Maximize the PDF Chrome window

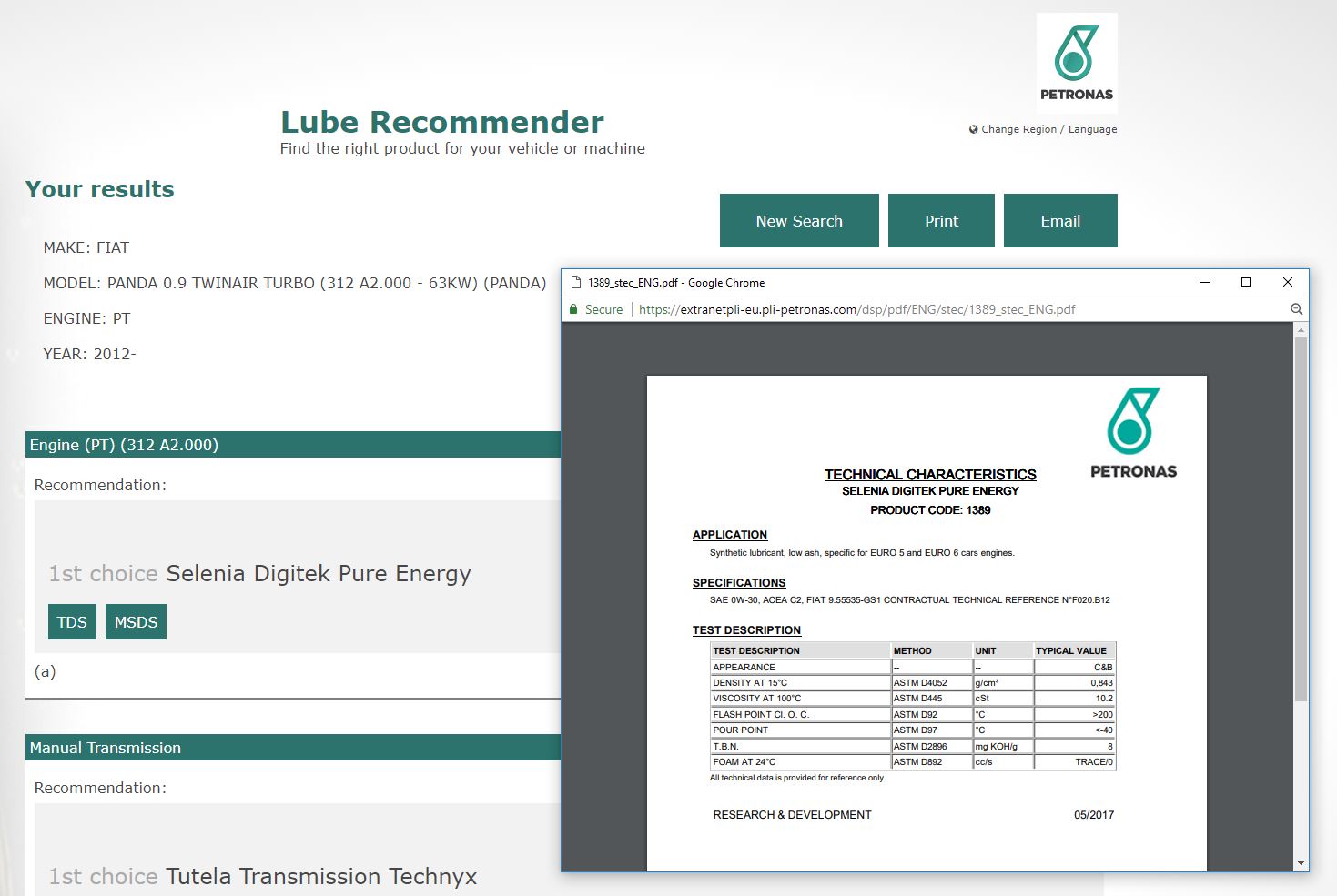coord(1246,282)
